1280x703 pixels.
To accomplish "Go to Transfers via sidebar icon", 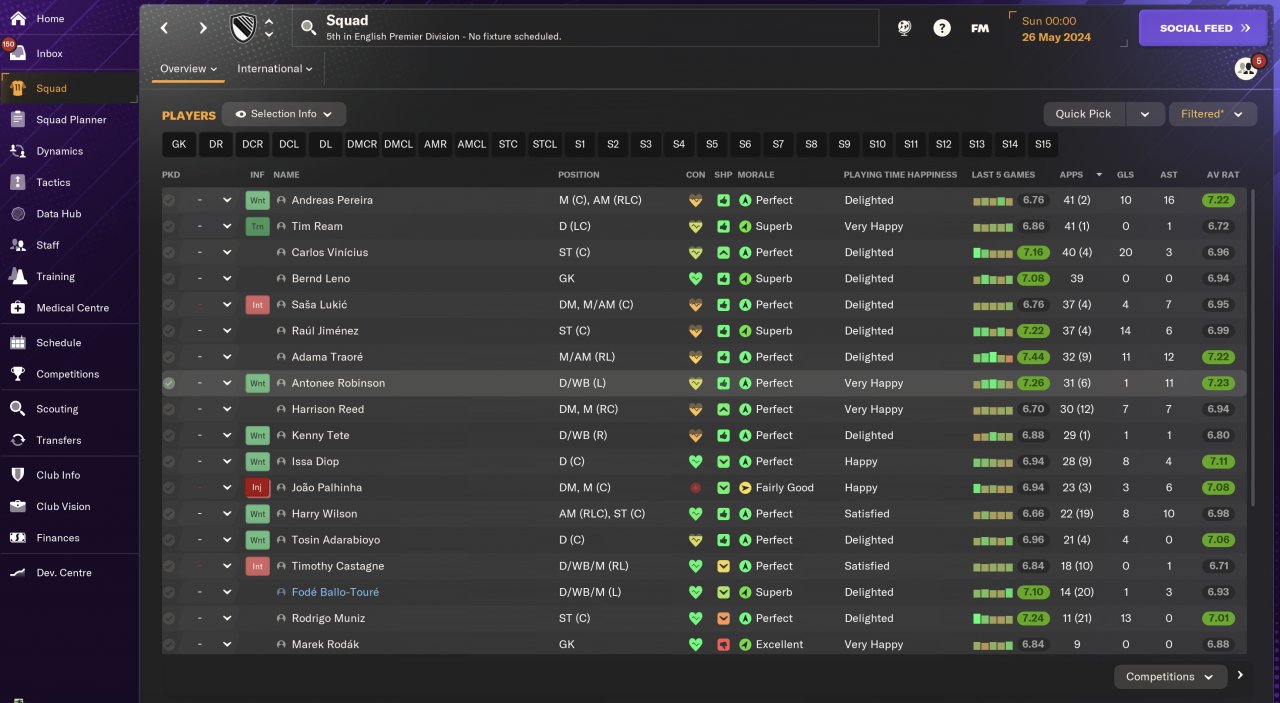I will (x=18, y=440).
